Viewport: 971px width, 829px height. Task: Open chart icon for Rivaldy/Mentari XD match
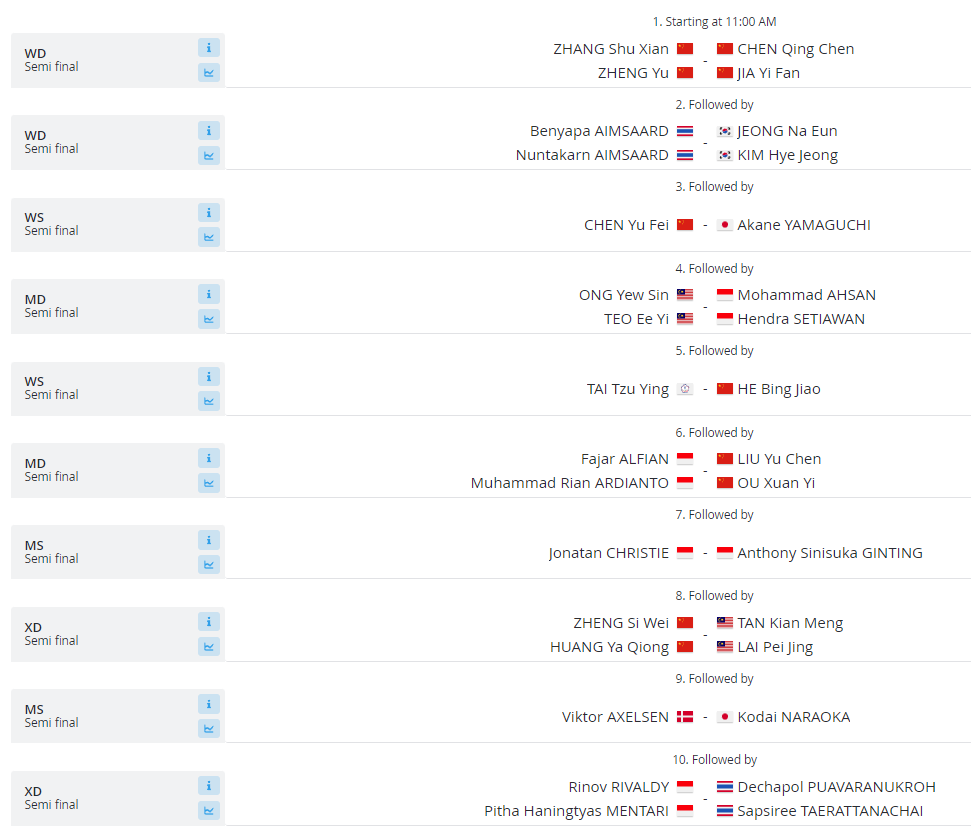tap(208, 811)
